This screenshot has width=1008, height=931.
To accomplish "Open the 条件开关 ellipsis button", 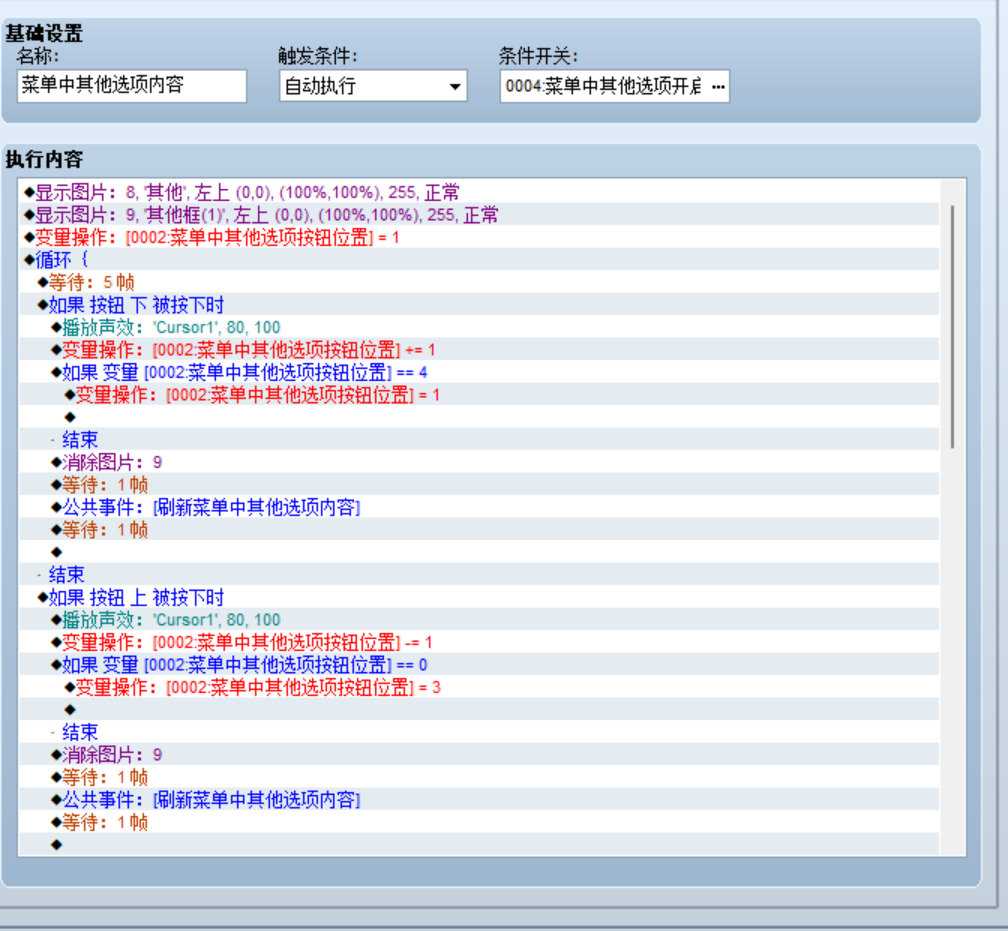I will pyautogui.click(x=718, y=87).
